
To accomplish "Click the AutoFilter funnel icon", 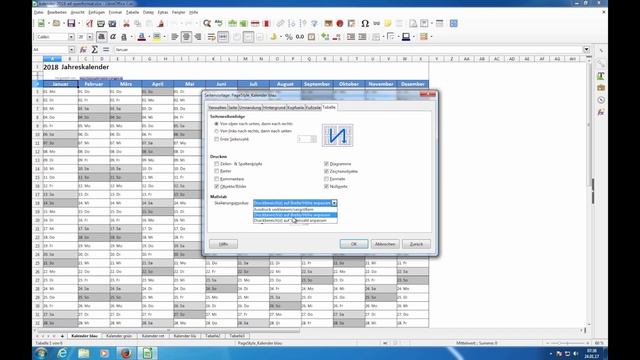I will tap(314, 23).
